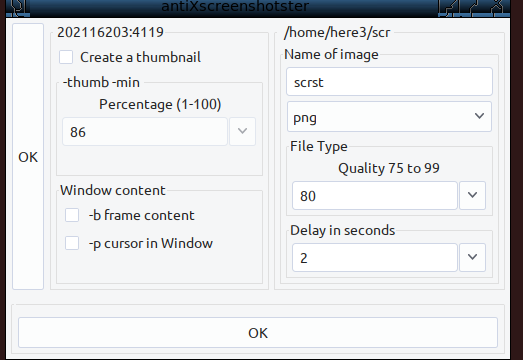Click the tall OK button on left side
Screen dimensions: 523x360
(x=28, y=156)
